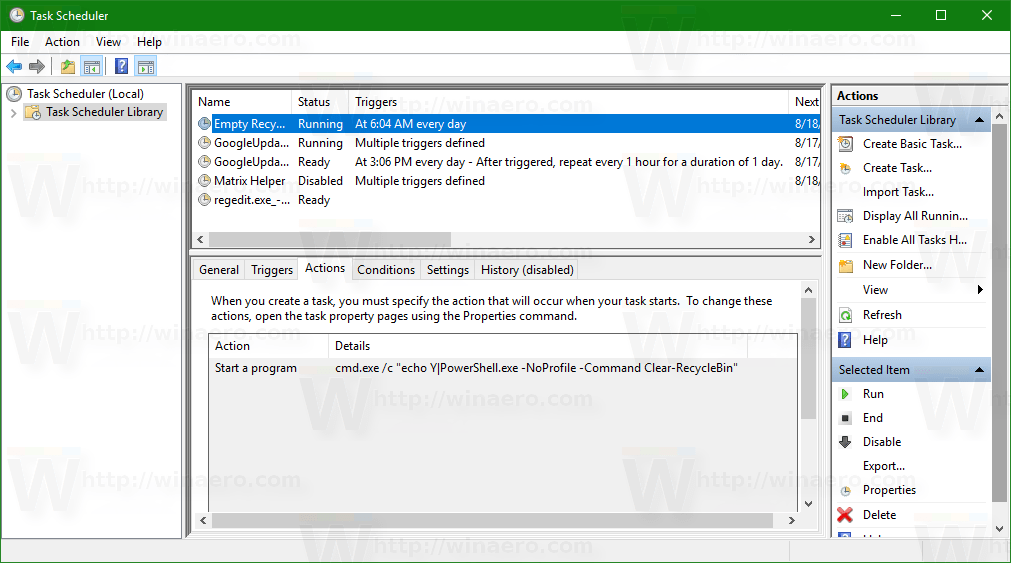Image resolution: width=1011 pixels, height=563 pixels.
Task: Click the clock icon beside regedit.exe task
Action: [204, 200]
